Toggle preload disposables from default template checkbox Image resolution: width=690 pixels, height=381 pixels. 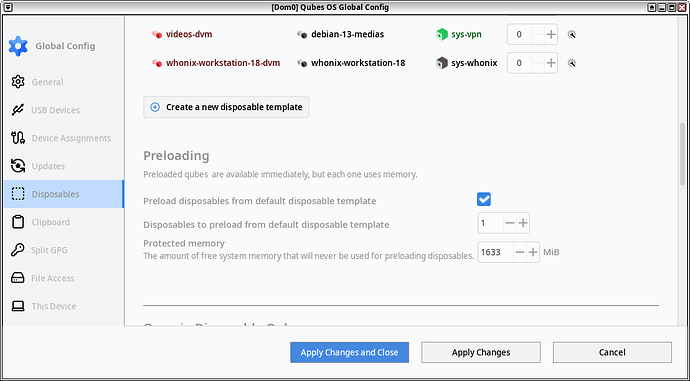484,199
